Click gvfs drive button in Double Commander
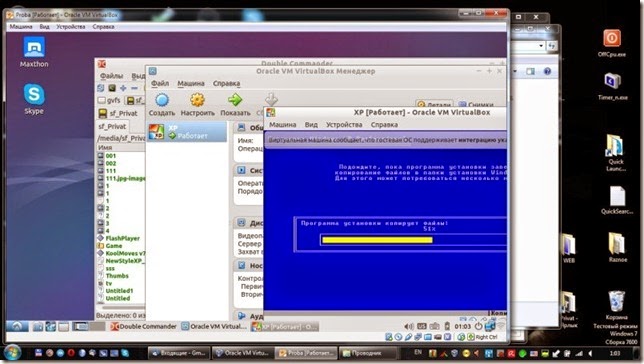The image size is (644, 364). coord(109,100)
